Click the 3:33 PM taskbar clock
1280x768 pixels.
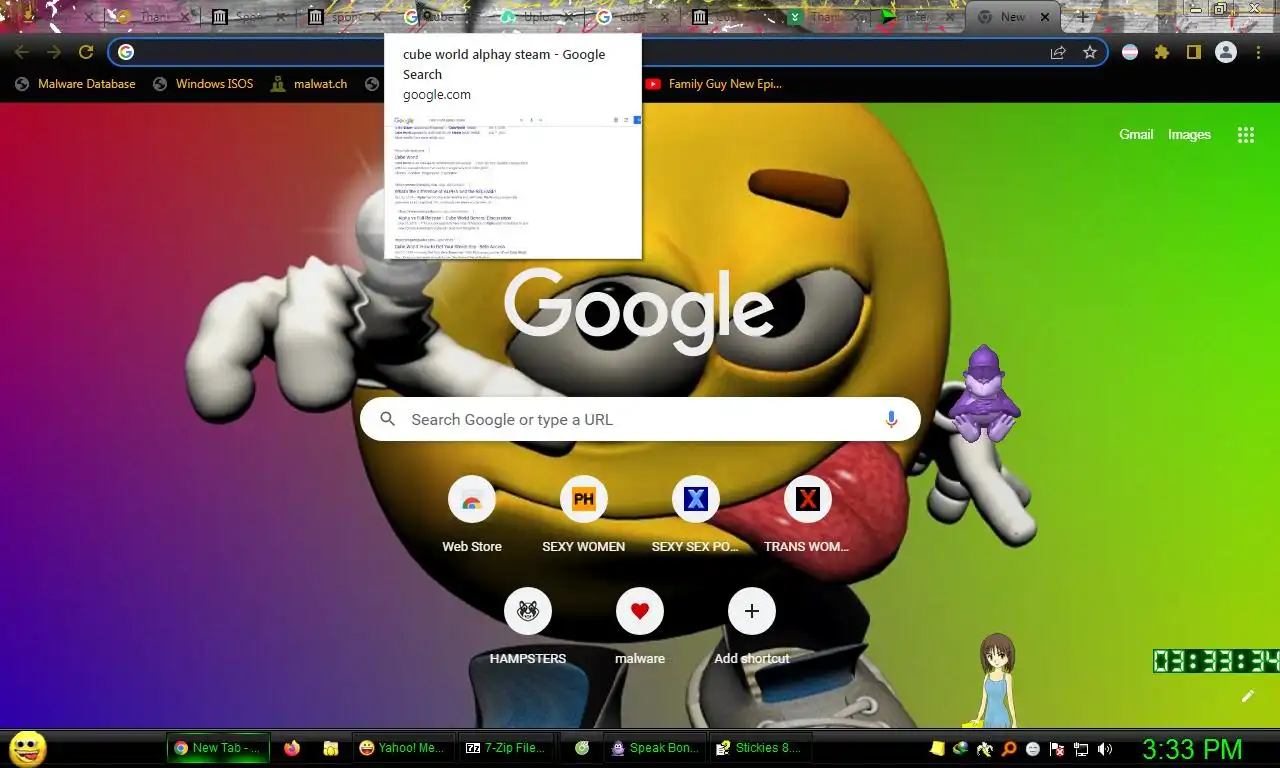tap(1192, 748)
